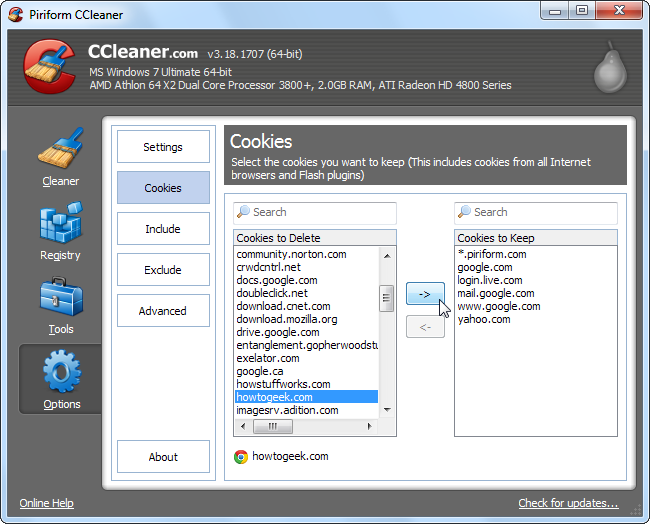Select docs.google.com cookie
Image resolution: width=650 pixels, height=524 pixels.
pyautogui.click(x=307, y=280)
